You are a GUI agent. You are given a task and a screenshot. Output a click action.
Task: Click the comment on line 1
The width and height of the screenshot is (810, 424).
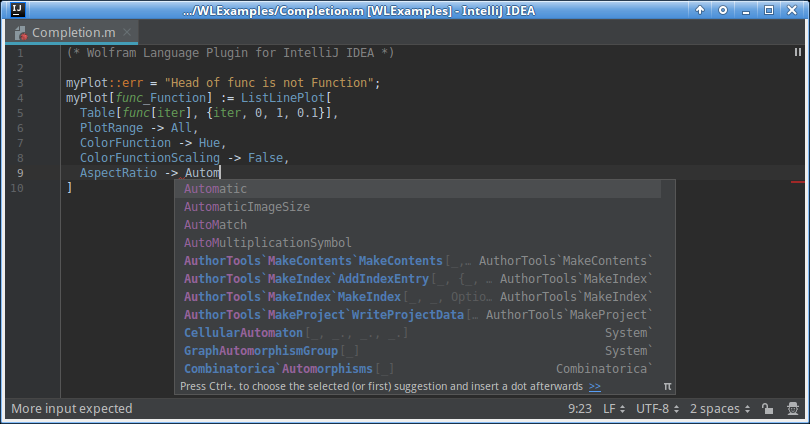click(230, 53)
